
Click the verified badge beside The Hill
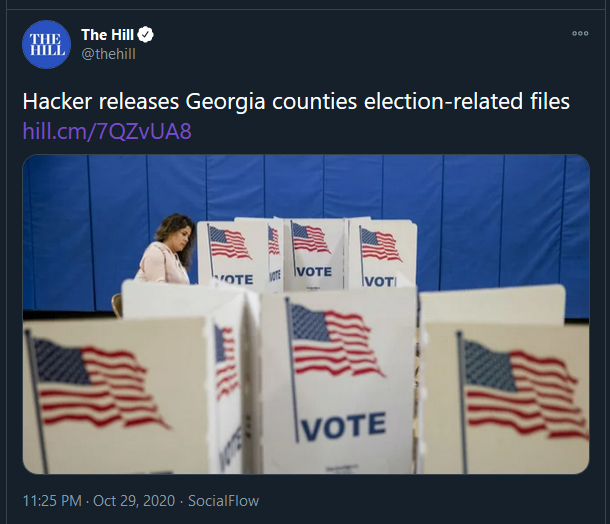pyautogui.click(x=146, y=35)
